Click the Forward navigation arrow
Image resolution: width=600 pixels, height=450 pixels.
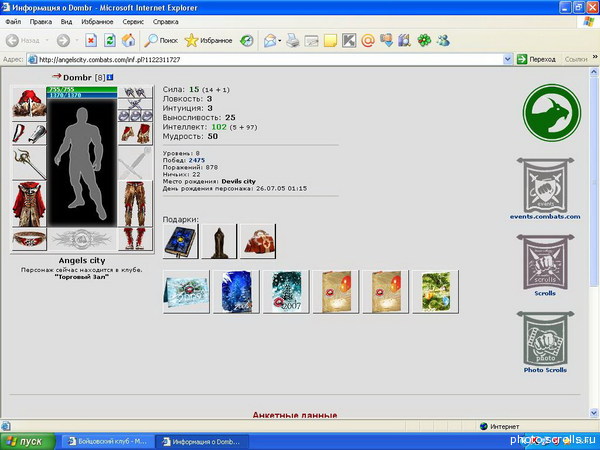tap(63, 40)
